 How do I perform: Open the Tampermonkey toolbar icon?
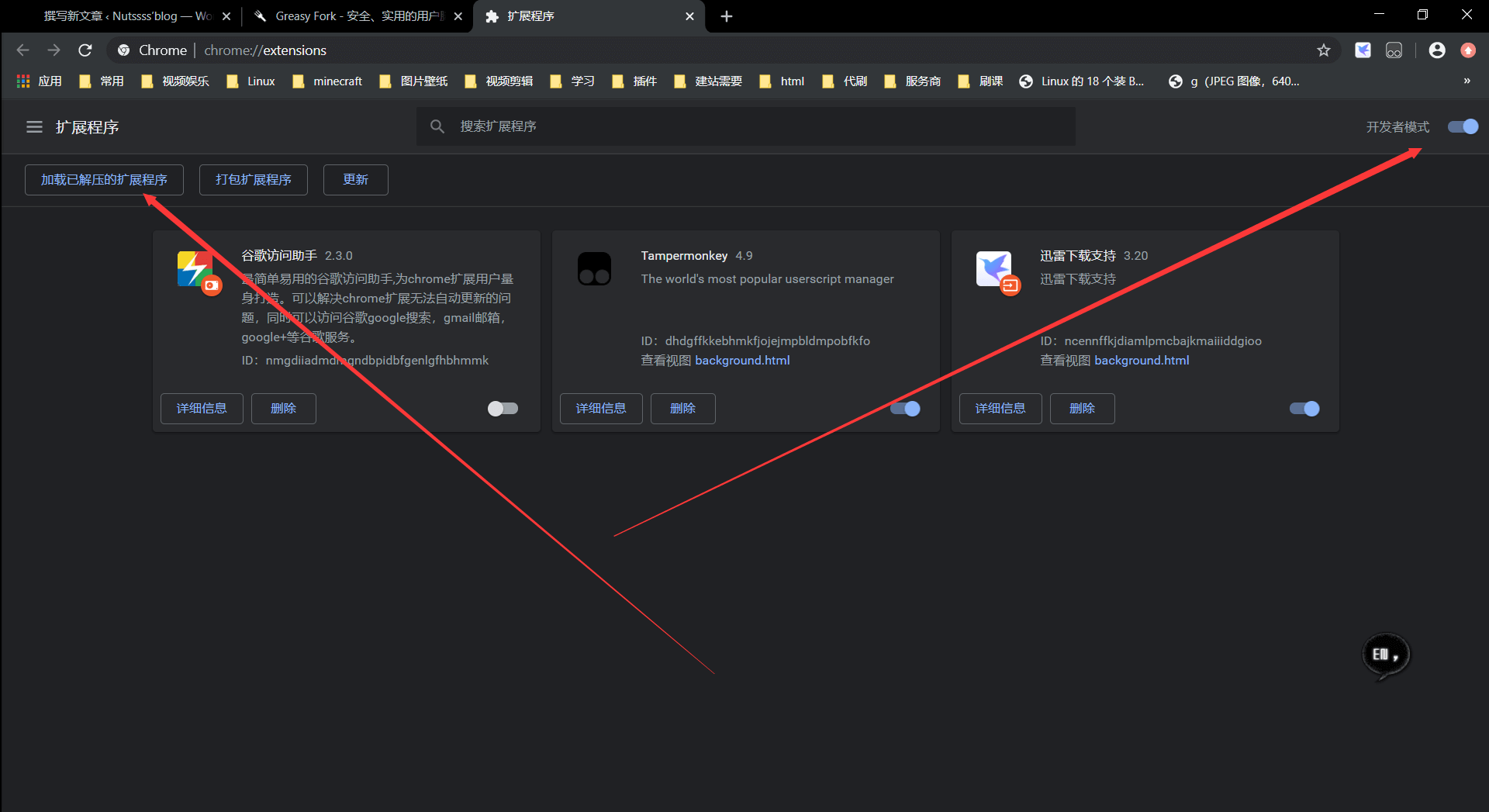click(1394, 50)
